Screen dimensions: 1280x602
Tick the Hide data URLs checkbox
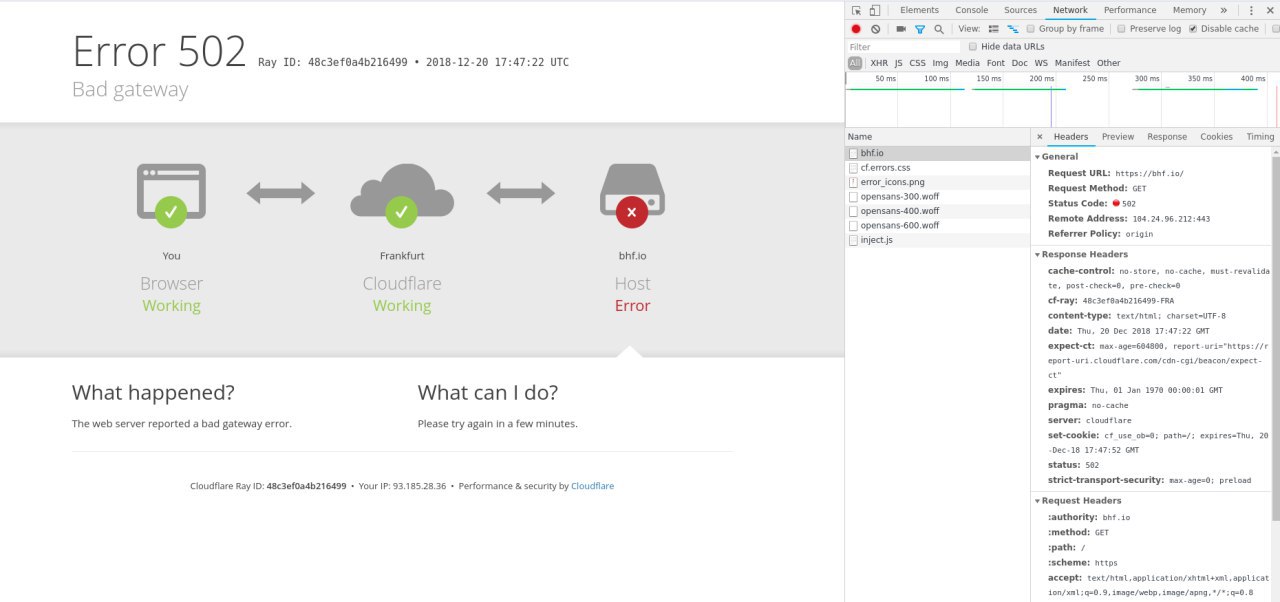pos(973,46)
